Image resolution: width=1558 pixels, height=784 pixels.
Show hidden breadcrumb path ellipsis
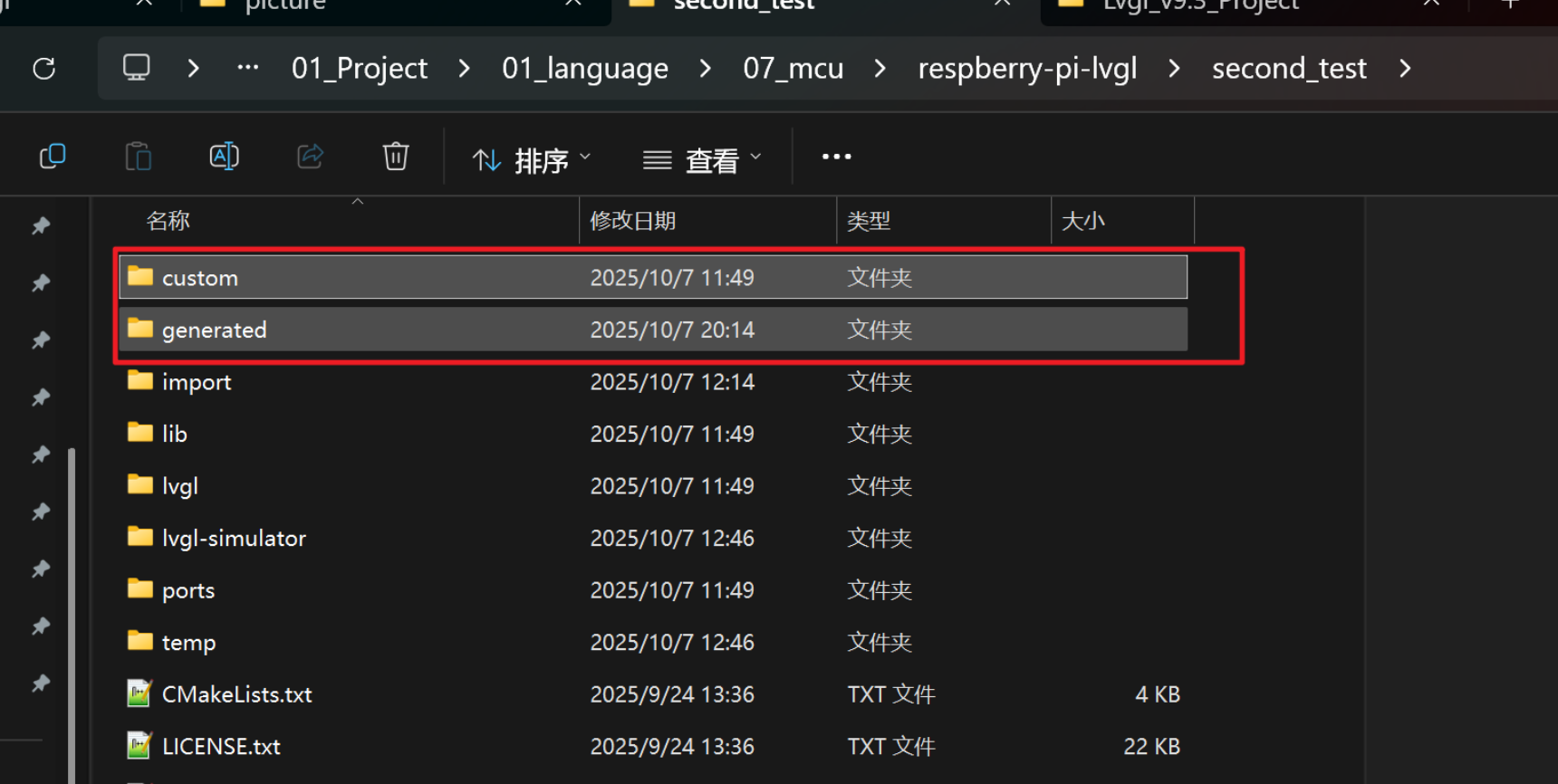pyautogui.click(x=247, y=68)
